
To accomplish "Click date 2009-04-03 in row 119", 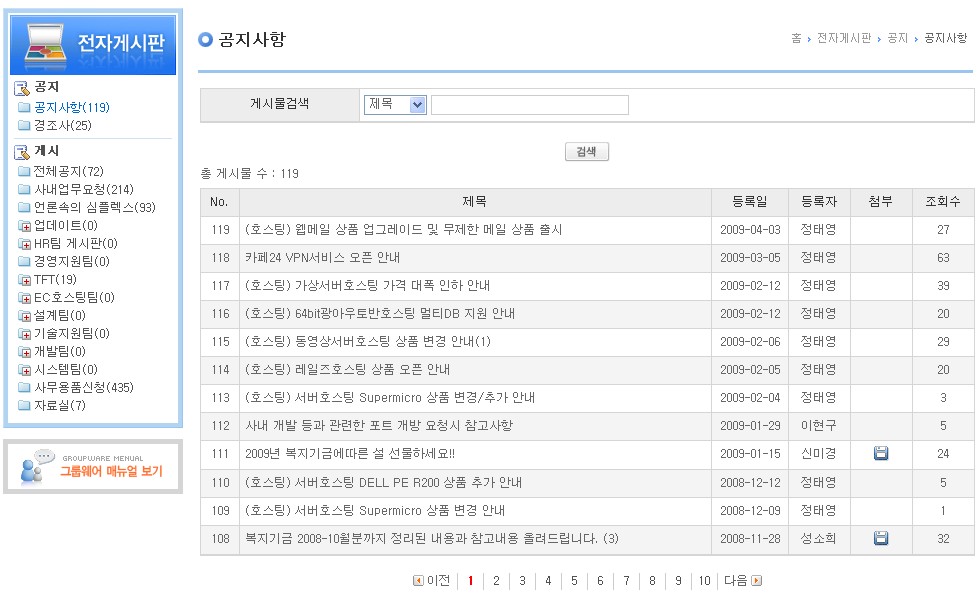I will tap(750, 230).
